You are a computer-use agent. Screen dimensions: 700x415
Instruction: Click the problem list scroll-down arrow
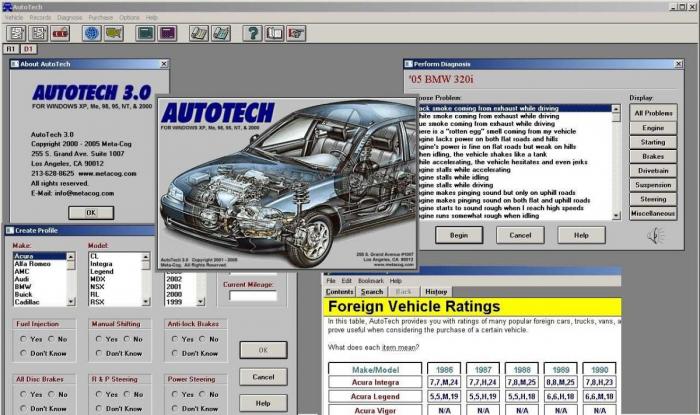(x=616, y=216)
